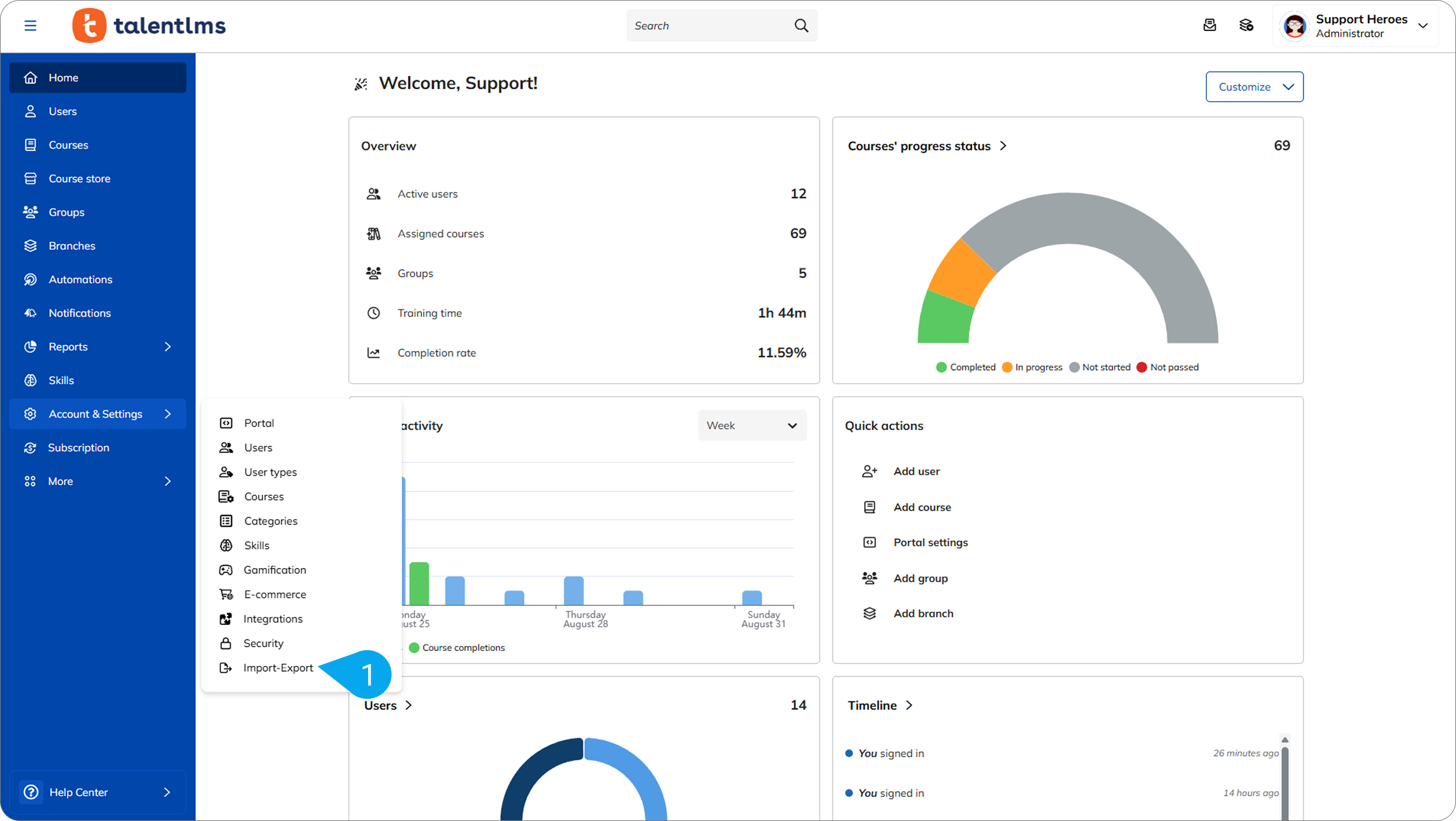Select Import-Export in settings submenu
The image size is (1456, 821).
pos(278,668)
